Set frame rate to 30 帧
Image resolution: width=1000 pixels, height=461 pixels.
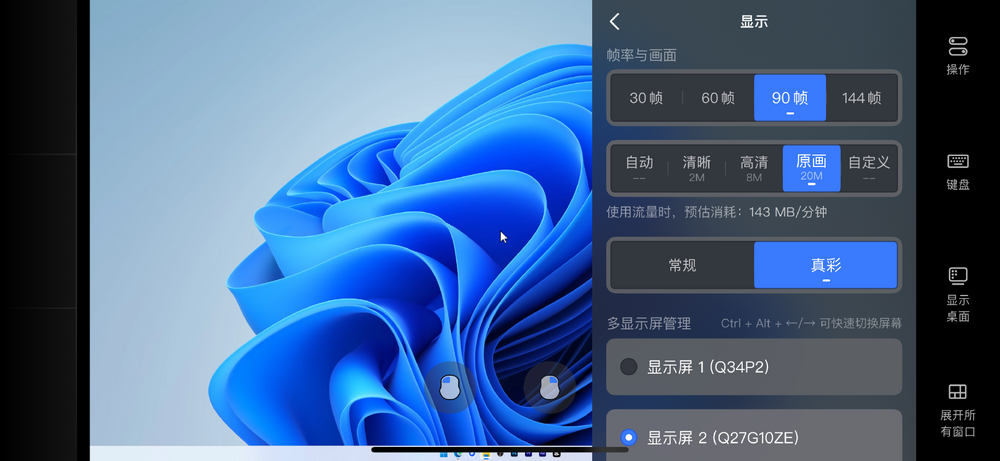point(646,98)
